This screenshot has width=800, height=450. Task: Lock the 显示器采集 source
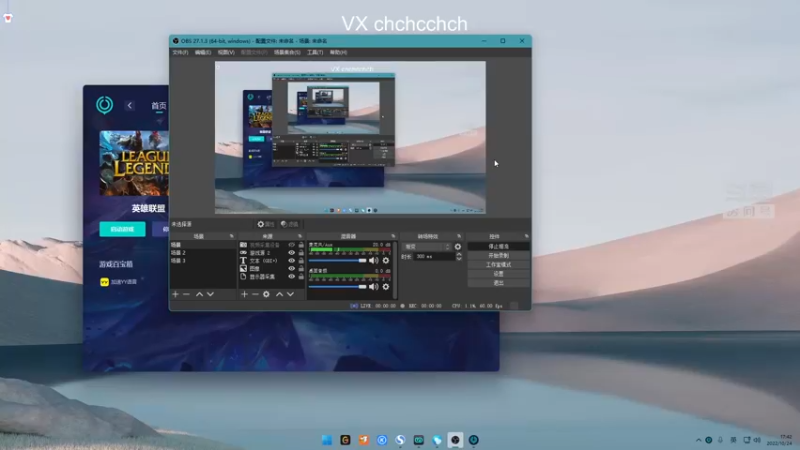tap(301, 277)
